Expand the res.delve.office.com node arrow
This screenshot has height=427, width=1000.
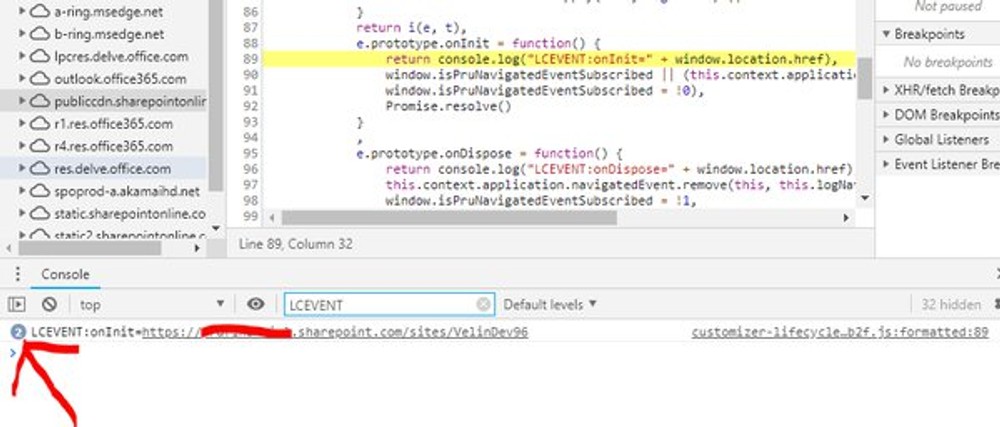point(23,168)
